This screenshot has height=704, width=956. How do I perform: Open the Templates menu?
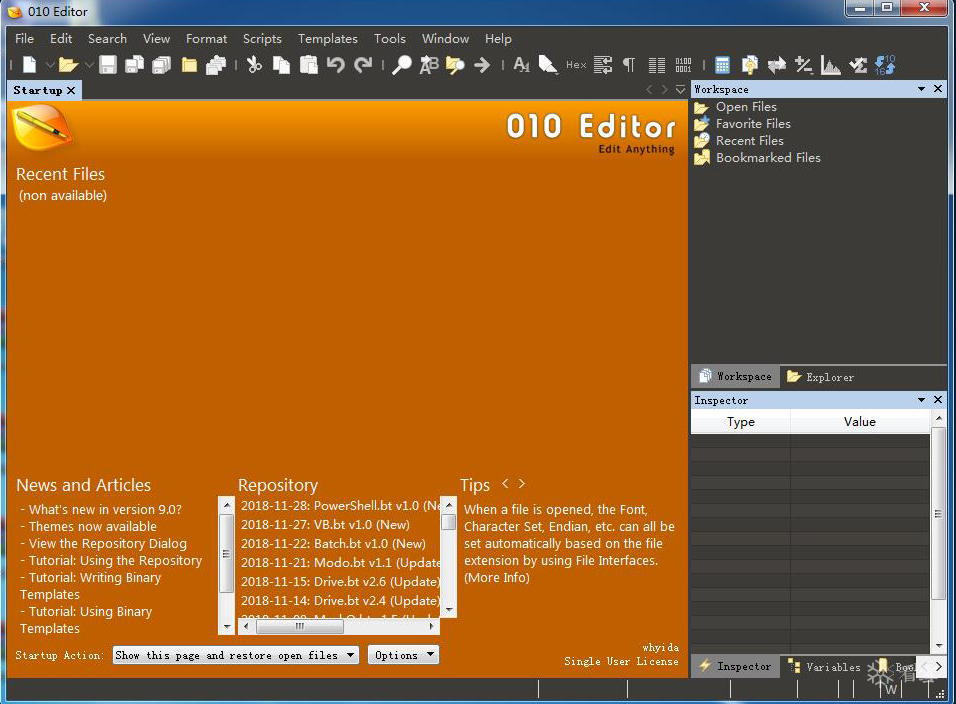pyautogui.click(x=327, y=38)
